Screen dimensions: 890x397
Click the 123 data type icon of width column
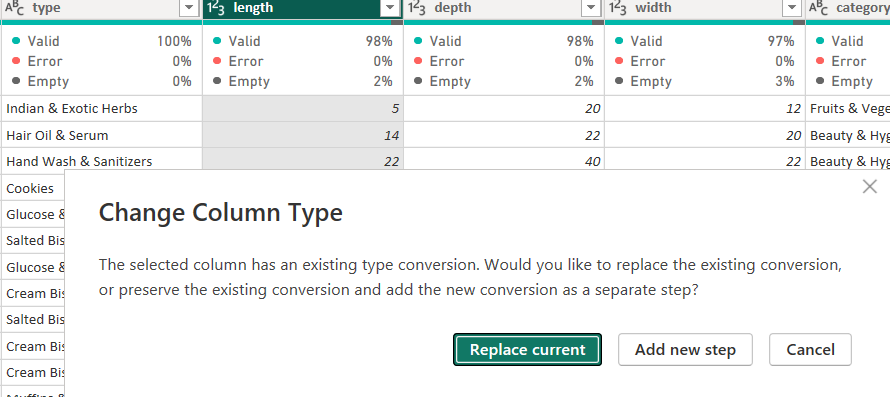618,8
